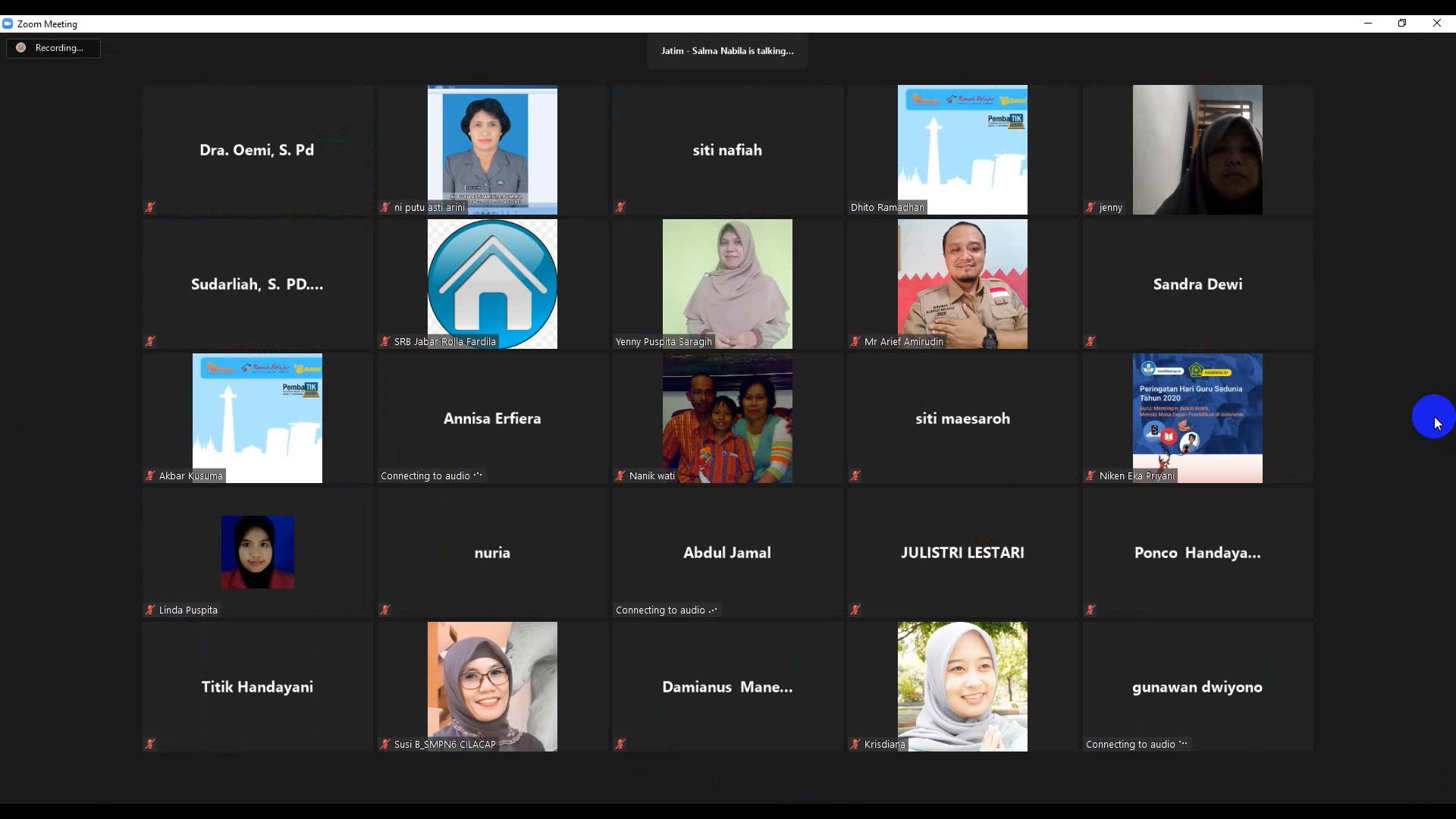Click muted mic icon beside Linda Puspita
1456x819 pixels.
coord(150,610)
